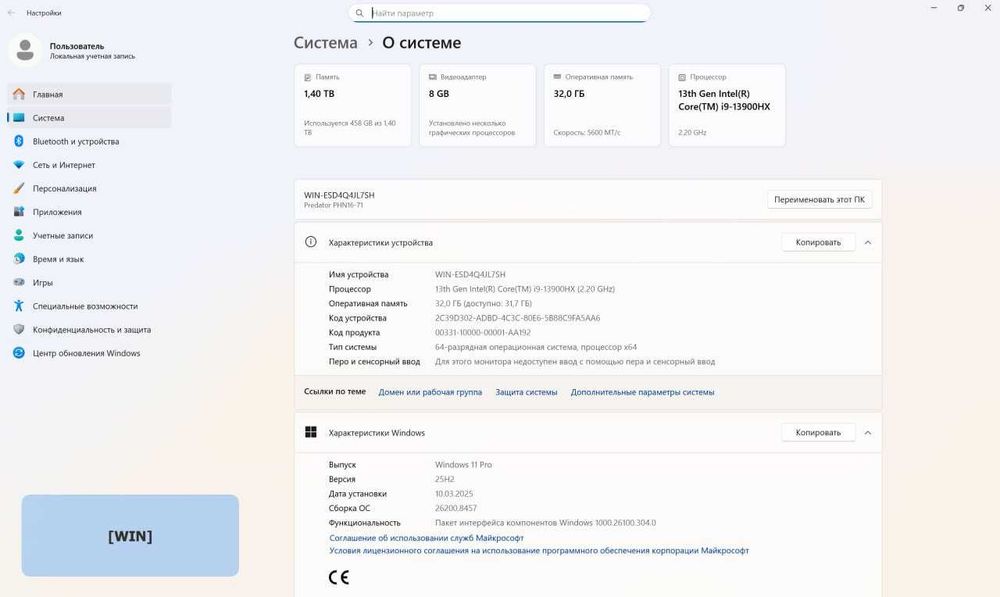
Task: Go to Система breadcrumb
Action: (326, 43)
